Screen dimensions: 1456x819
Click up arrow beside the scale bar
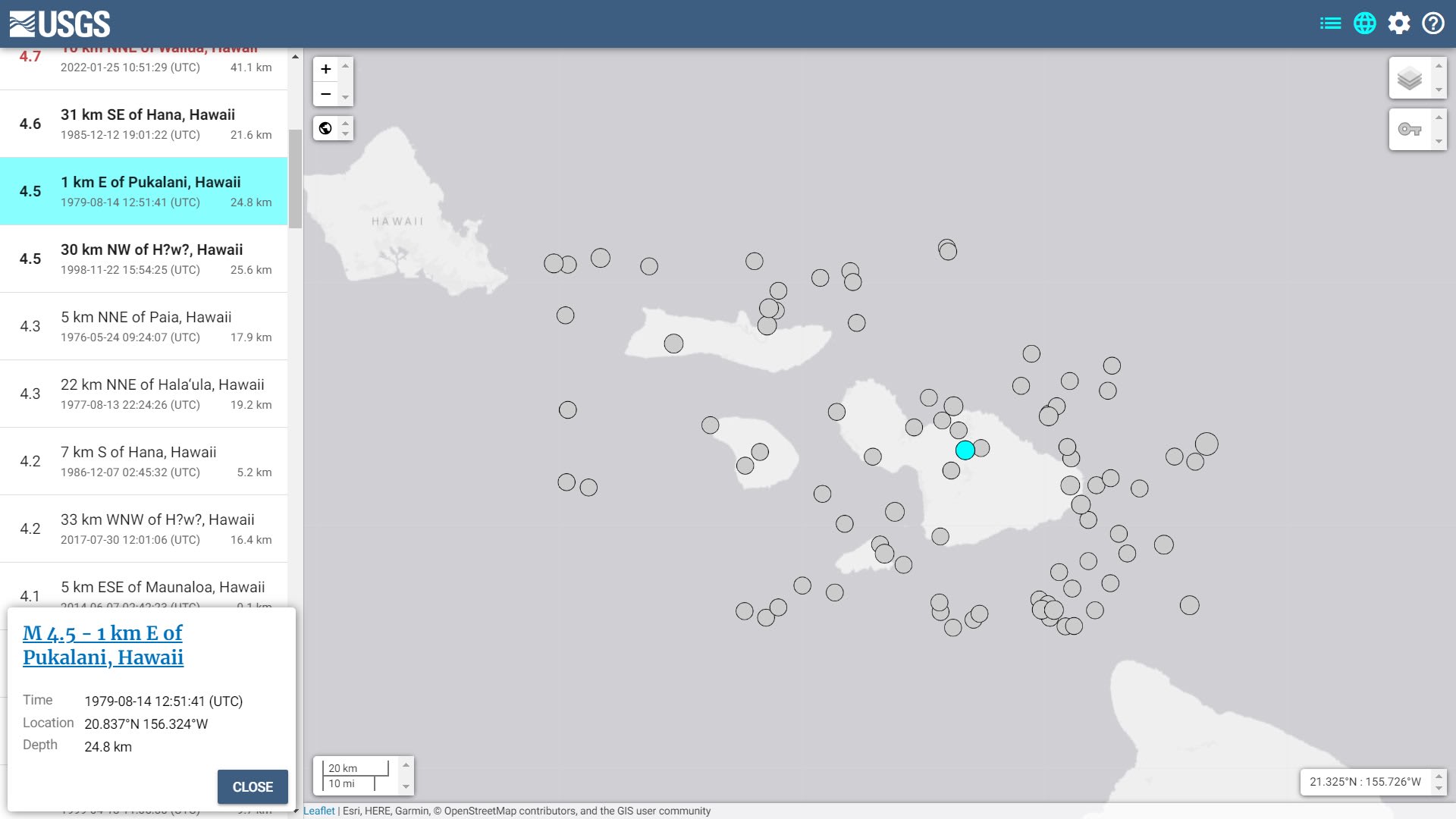point(406,764)
